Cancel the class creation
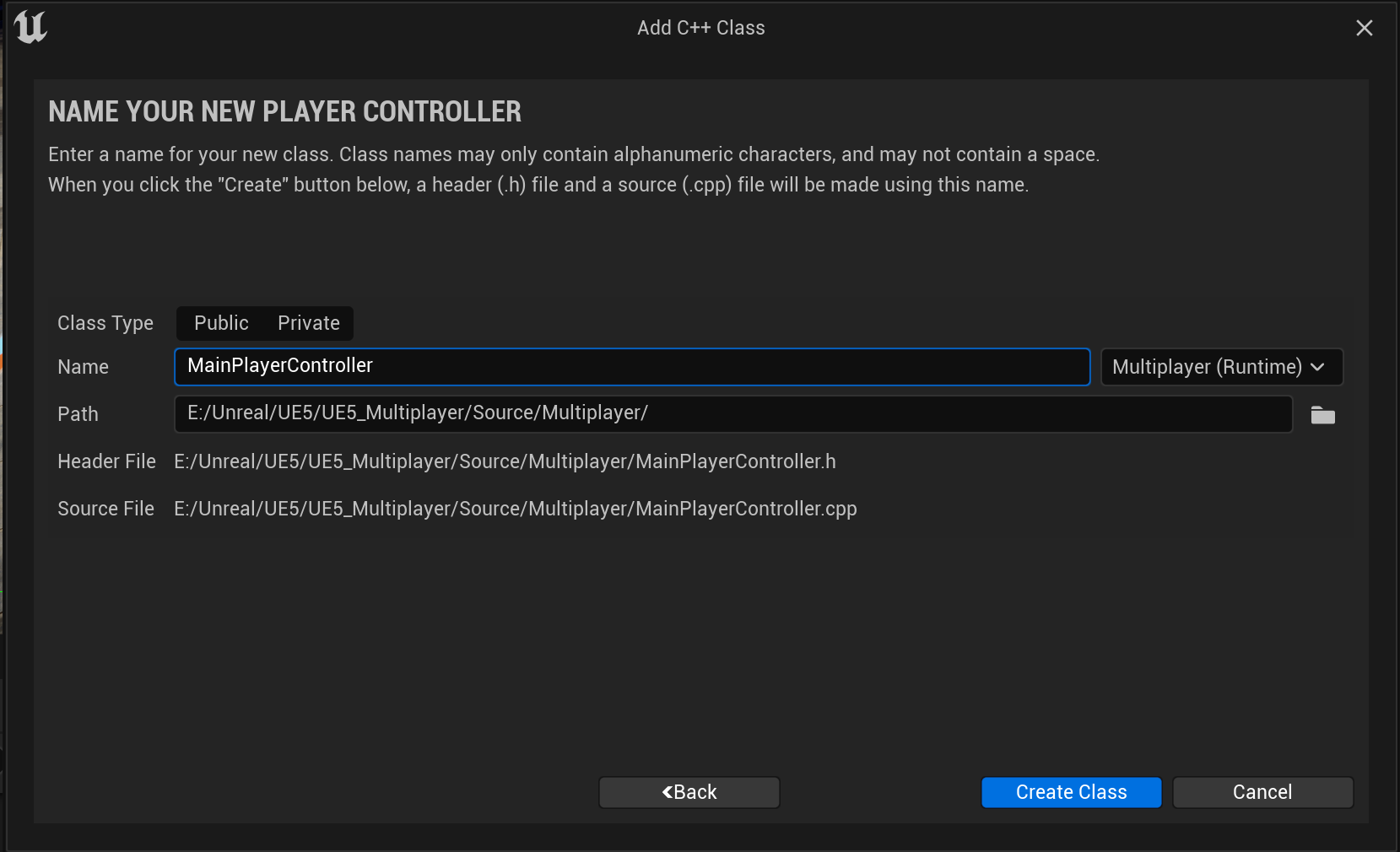The height and width of the screenshot is (852, 1400). [x=1262, y=792]
